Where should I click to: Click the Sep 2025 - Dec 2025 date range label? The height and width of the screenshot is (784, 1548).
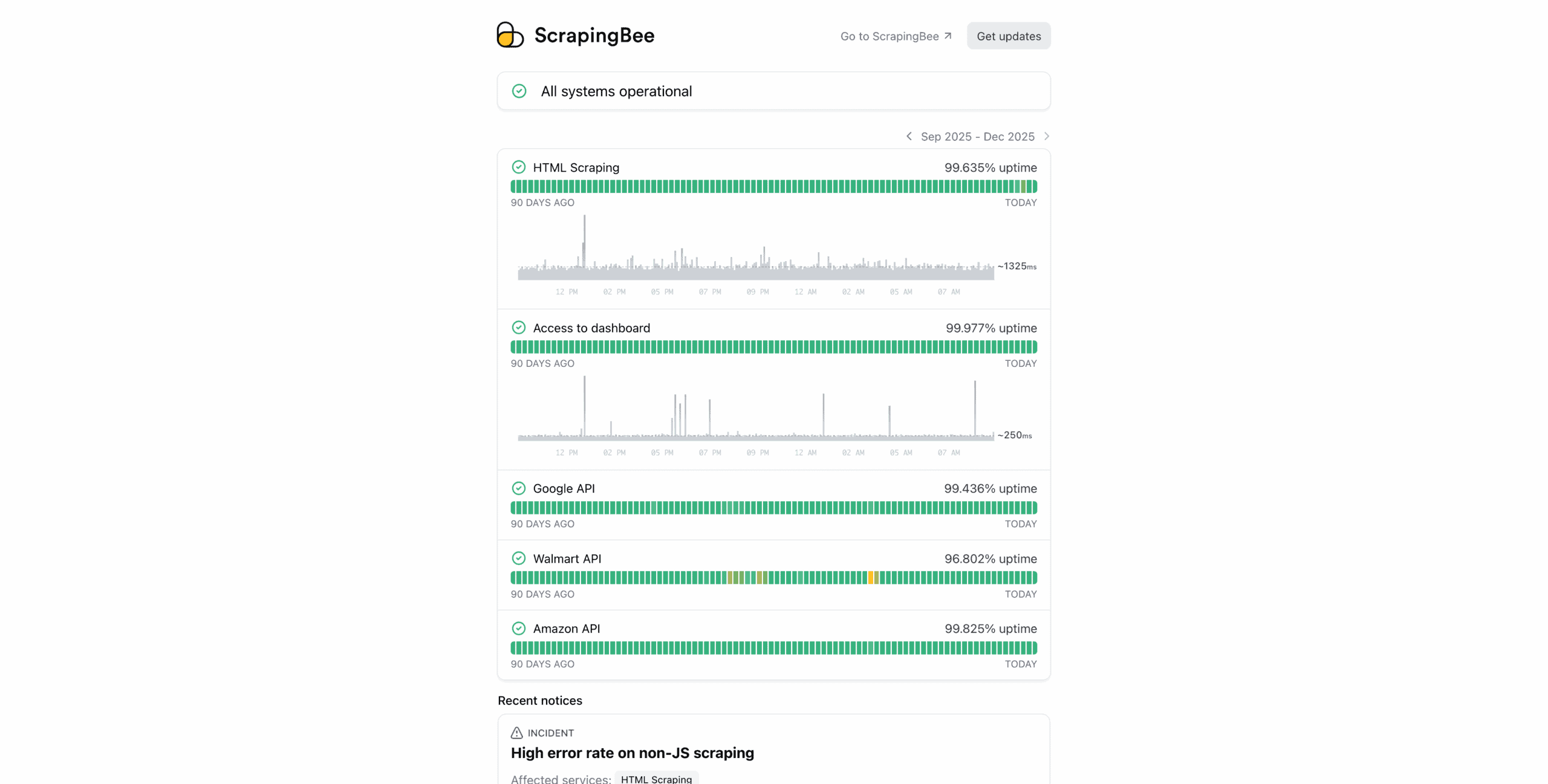977,137
